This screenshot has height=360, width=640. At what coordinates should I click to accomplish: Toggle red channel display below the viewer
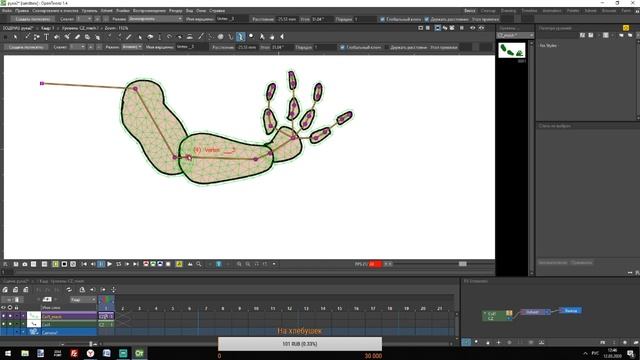click(x=146, y=264)
